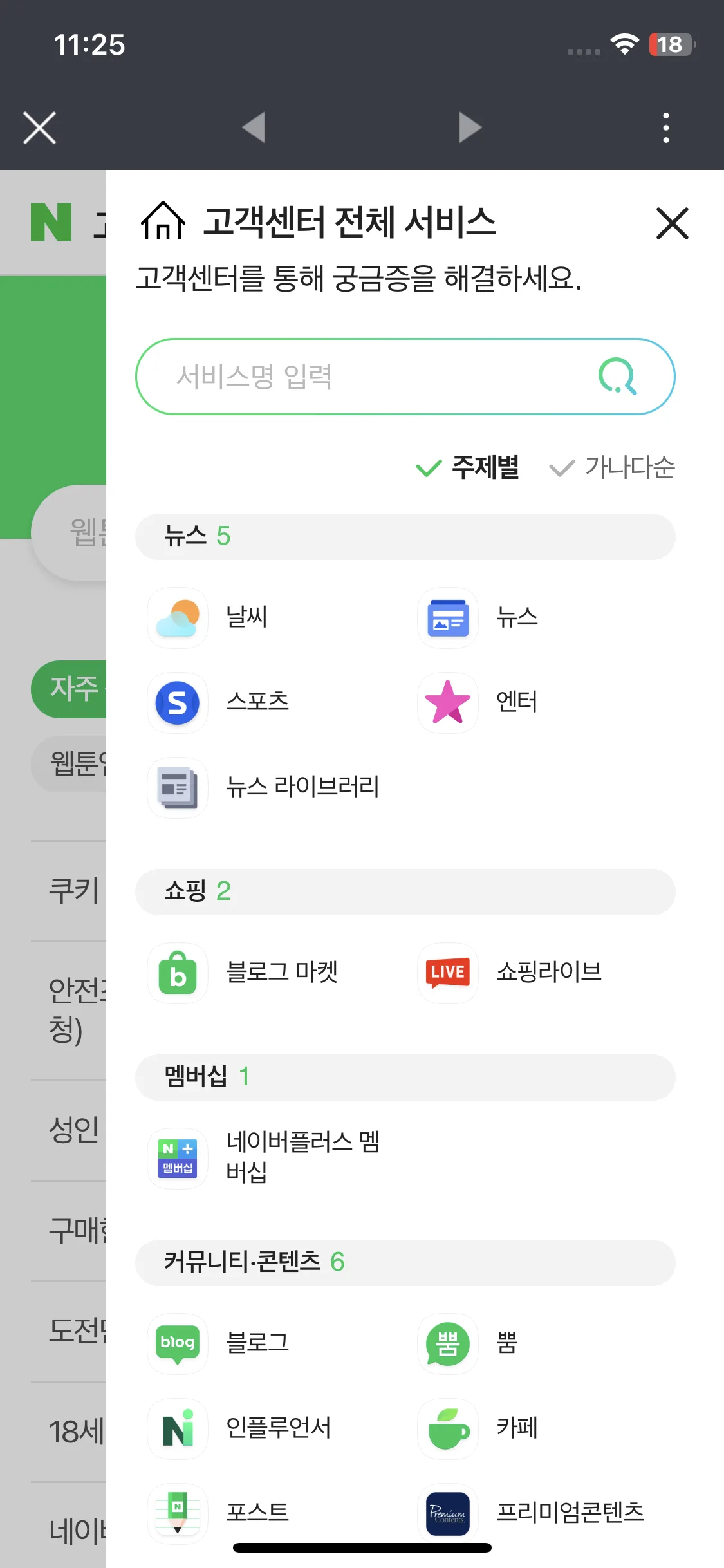The width and height of the screenshot is (724, 1568).
Task: Open the 프리미엄콘텐츠 service link
Action: pyautogui.click(x=570, y=1512)
